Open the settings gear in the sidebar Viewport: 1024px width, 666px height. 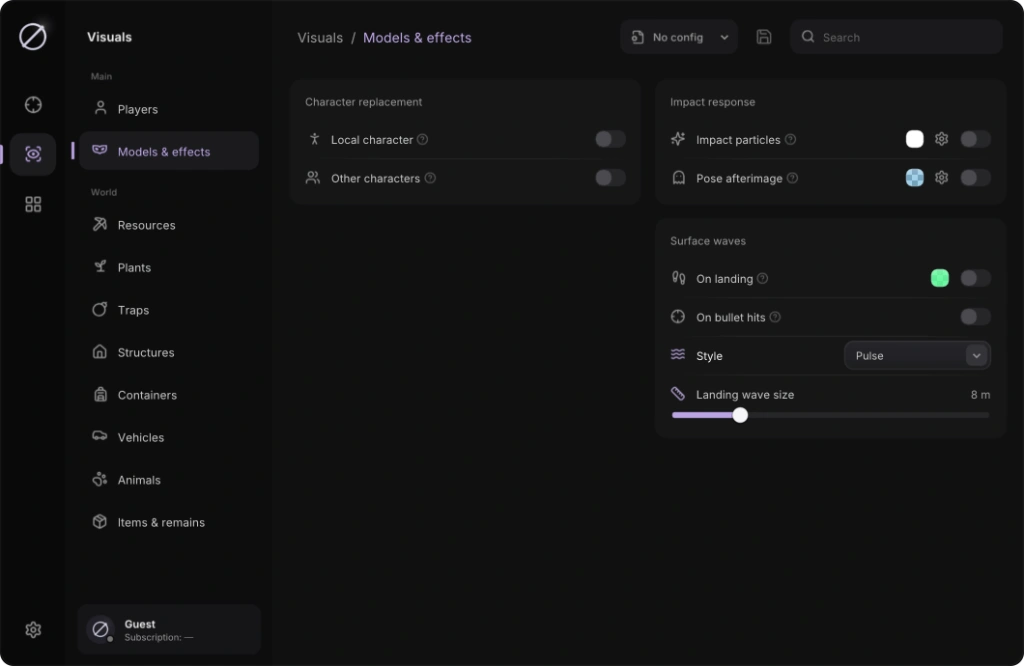tap(33, 629)
